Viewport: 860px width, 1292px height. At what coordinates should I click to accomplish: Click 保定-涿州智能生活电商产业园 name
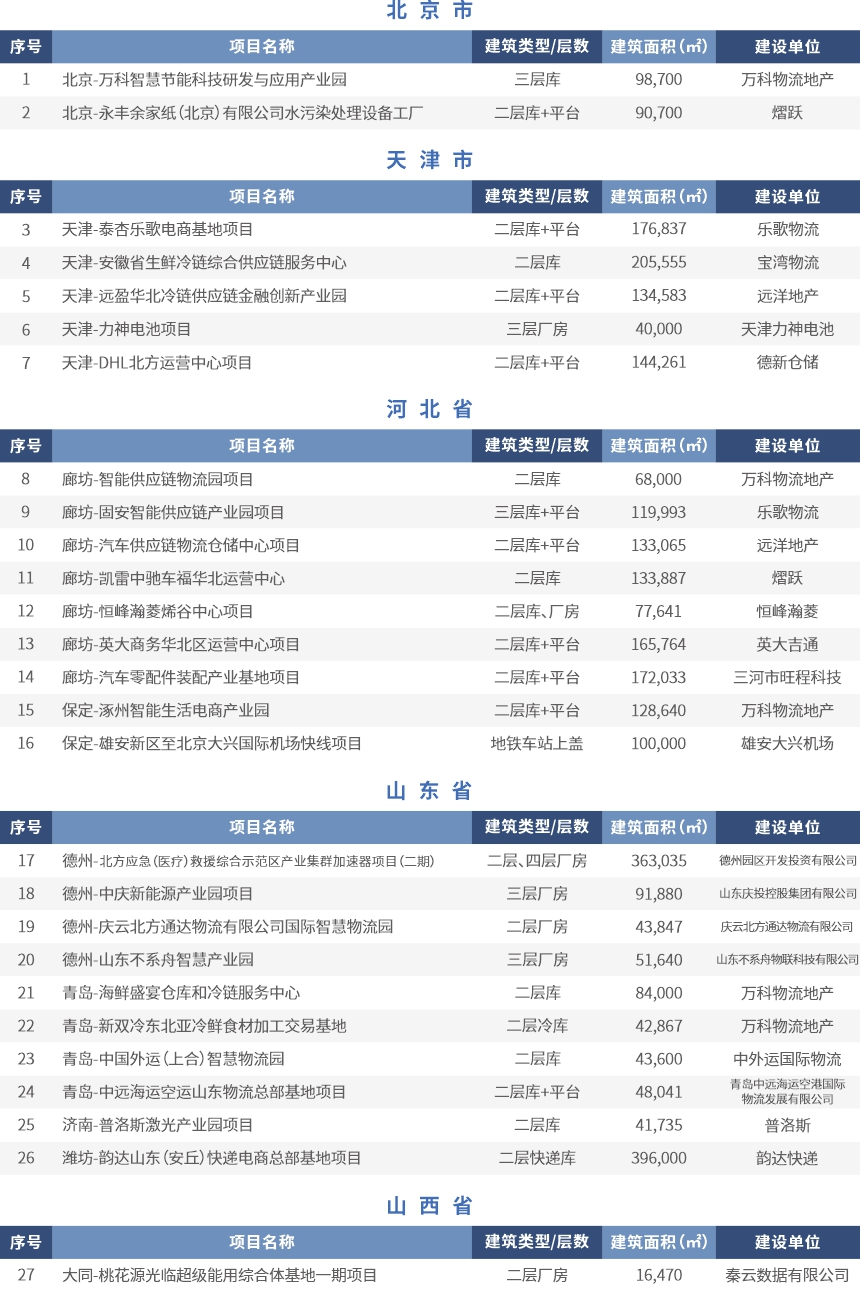click(166, 710)
